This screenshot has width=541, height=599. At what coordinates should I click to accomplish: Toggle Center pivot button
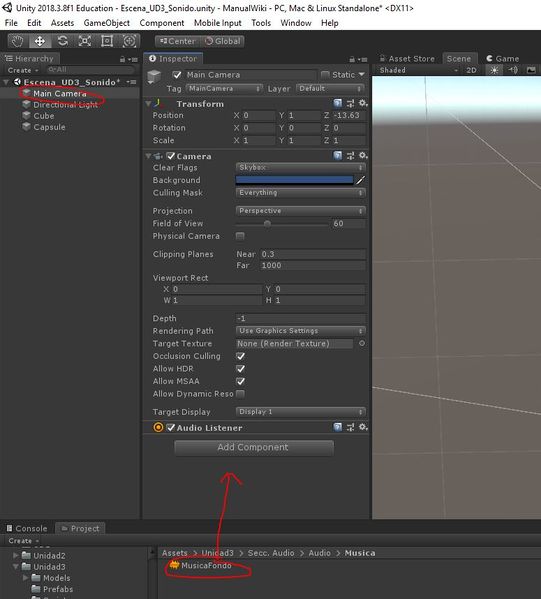(x=178, y=41)
